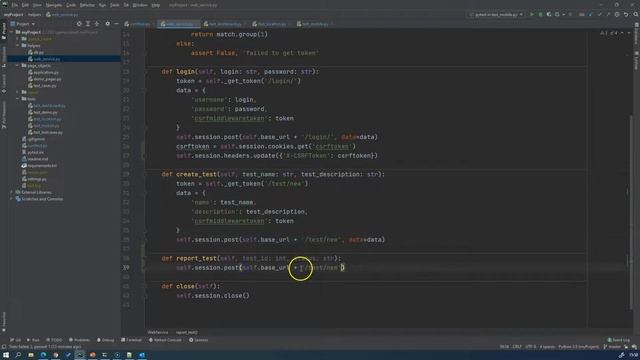Click the CRLF line separator status entry
The image size is (640, 360).
tap(517, 347)
